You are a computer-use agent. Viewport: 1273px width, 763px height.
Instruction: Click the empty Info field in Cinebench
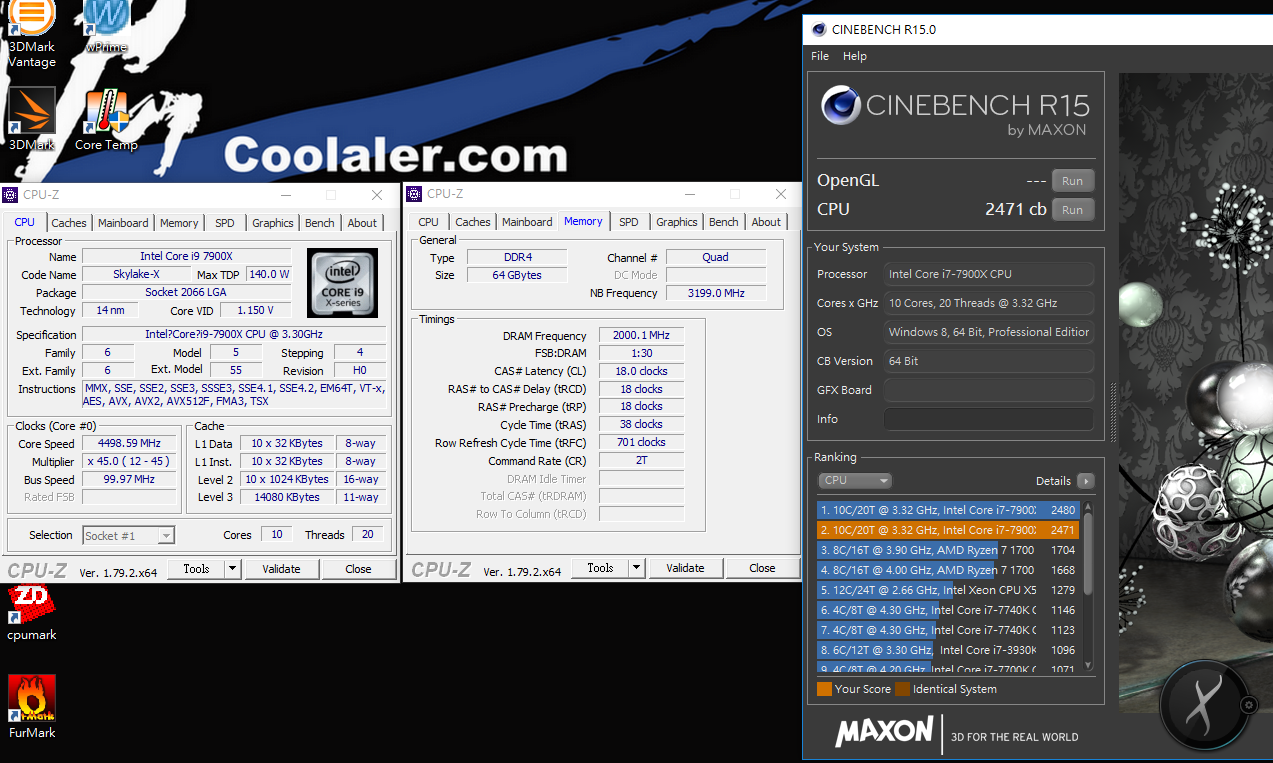click(x=988, y=419)
